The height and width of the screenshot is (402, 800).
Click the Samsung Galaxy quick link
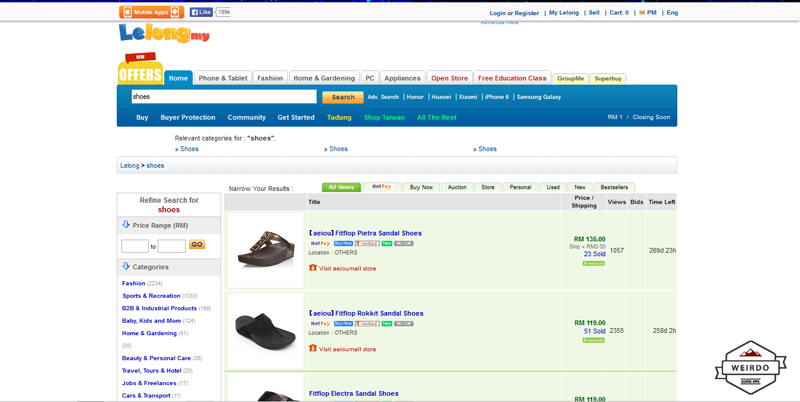(x=539, y=97)
